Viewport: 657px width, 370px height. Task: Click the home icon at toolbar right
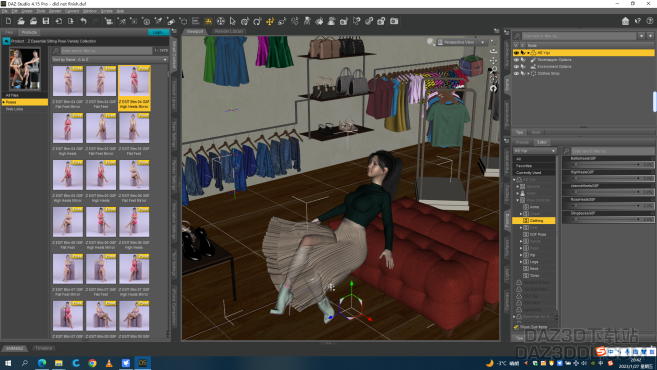pos(625,21)
